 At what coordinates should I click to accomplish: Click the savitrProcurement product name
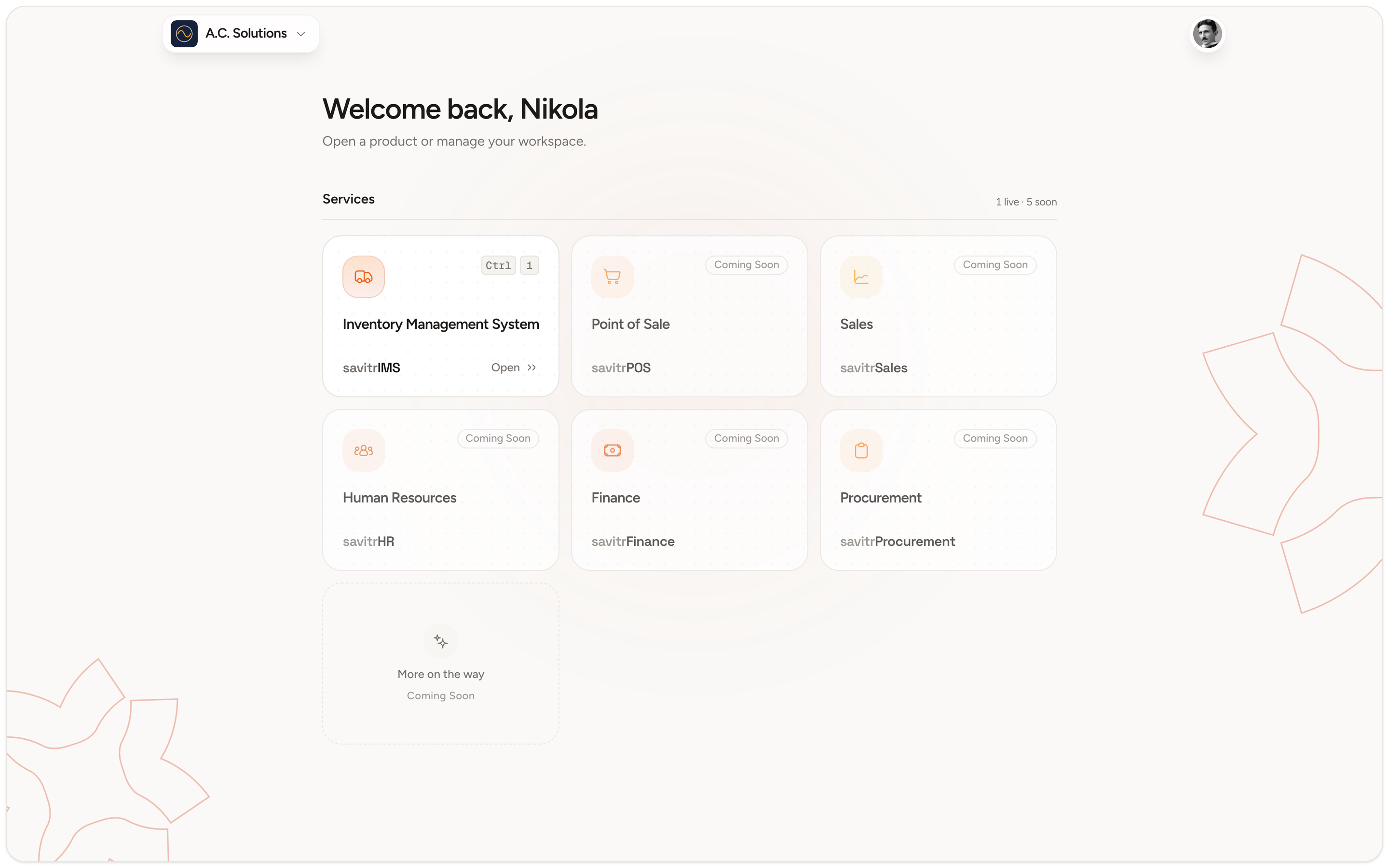pyautogui.click(x=898, y=542)
